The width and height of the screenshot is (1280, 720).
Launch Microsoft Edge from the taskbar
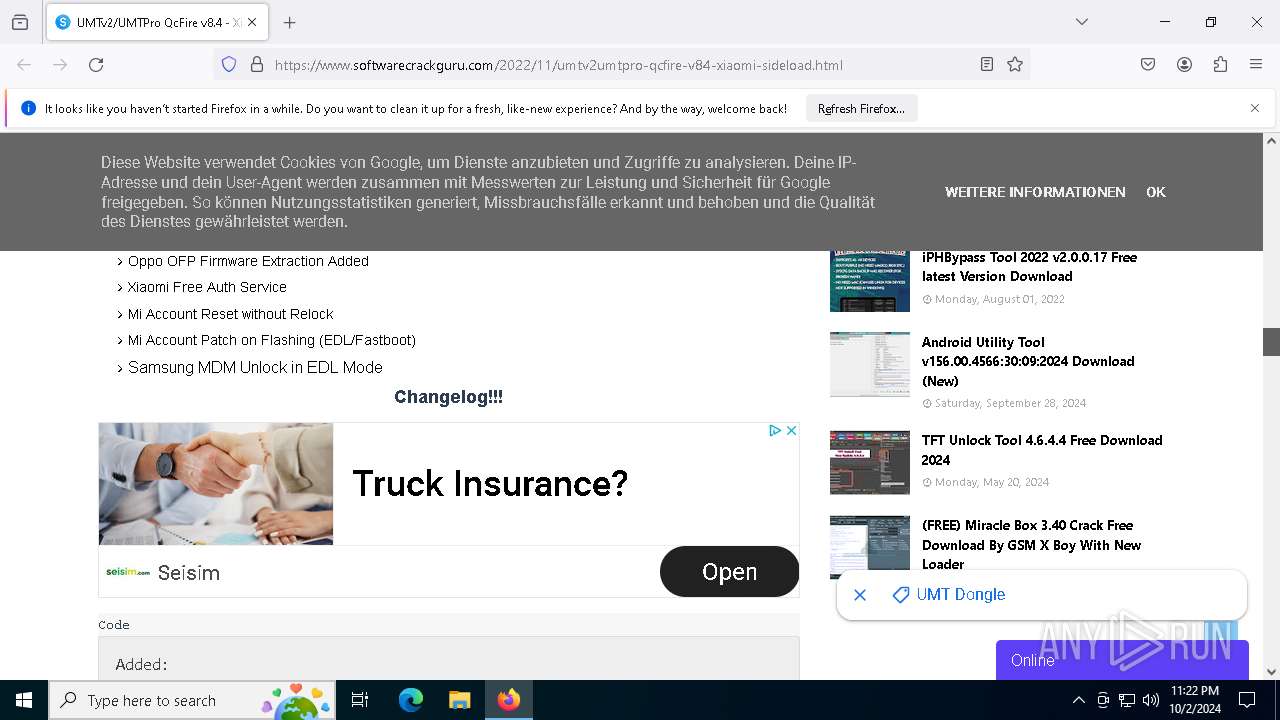point(411,700)
